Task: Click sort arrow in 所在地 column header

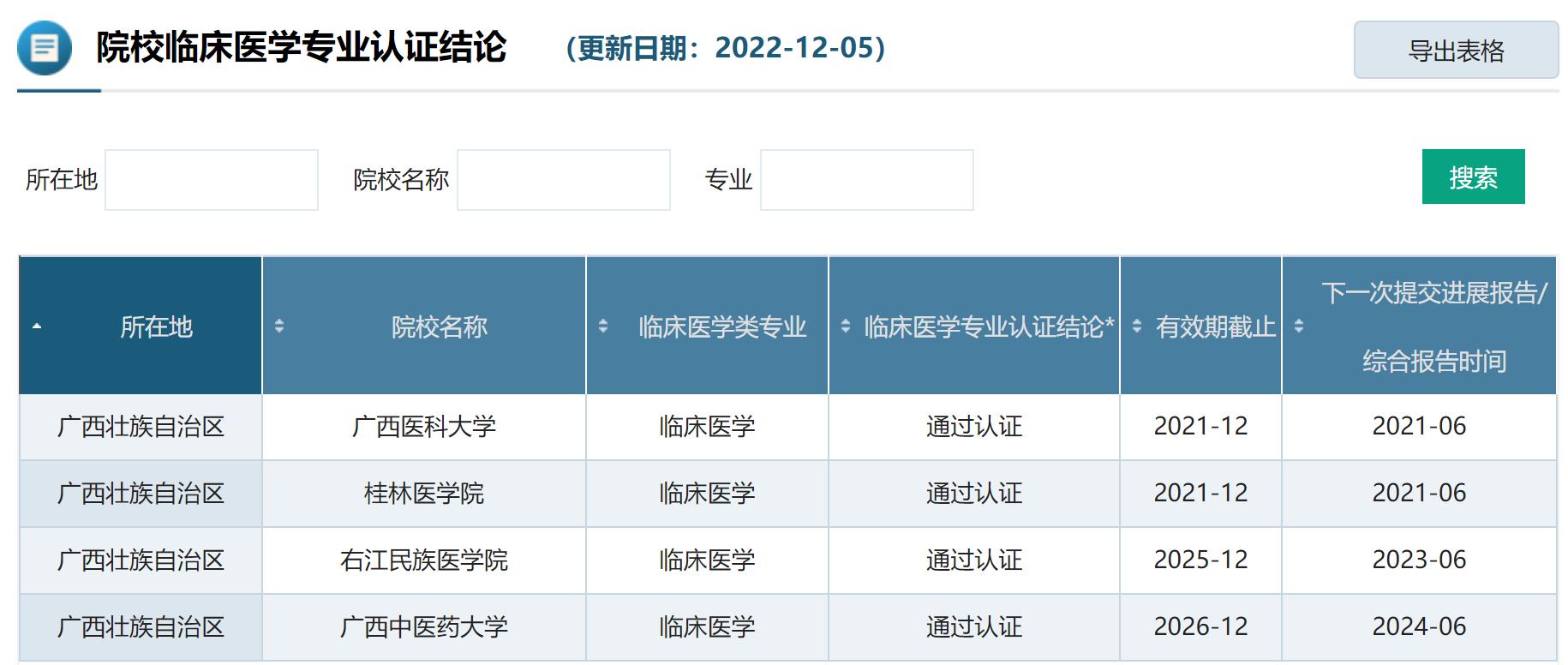Action: tap(37, 327)
